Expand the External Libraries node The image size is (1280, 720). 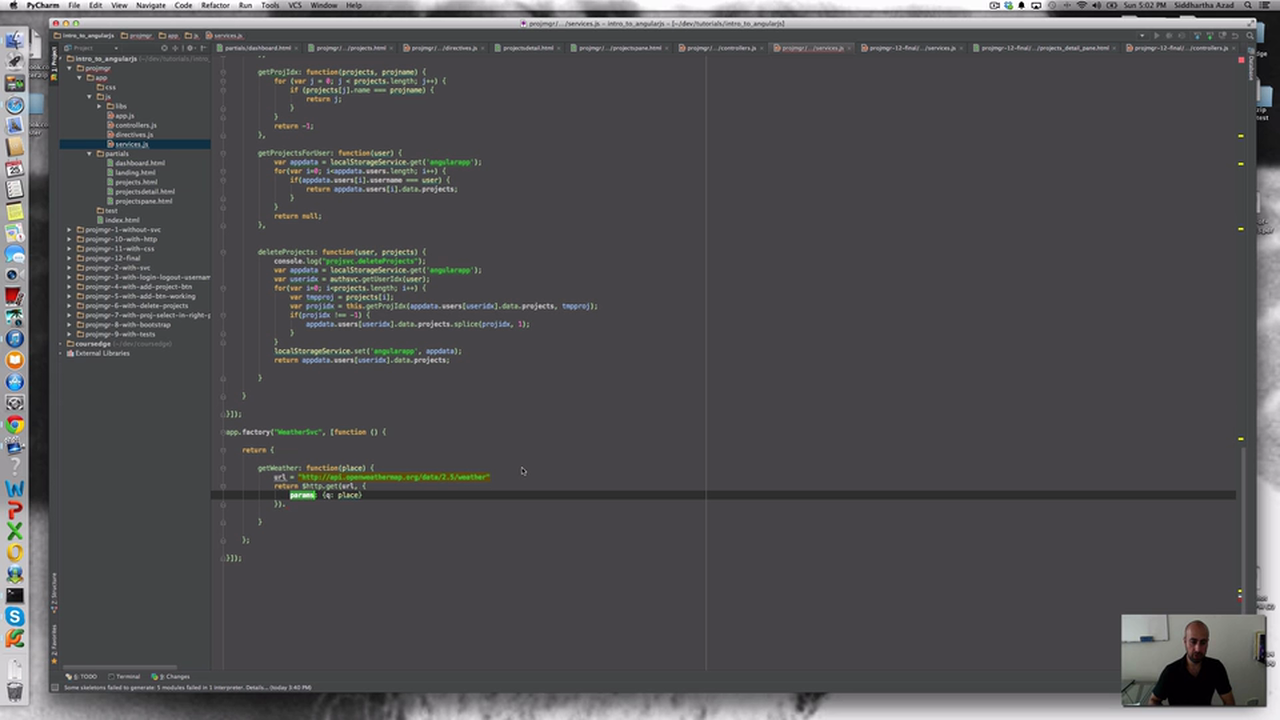tap(62, 353)
